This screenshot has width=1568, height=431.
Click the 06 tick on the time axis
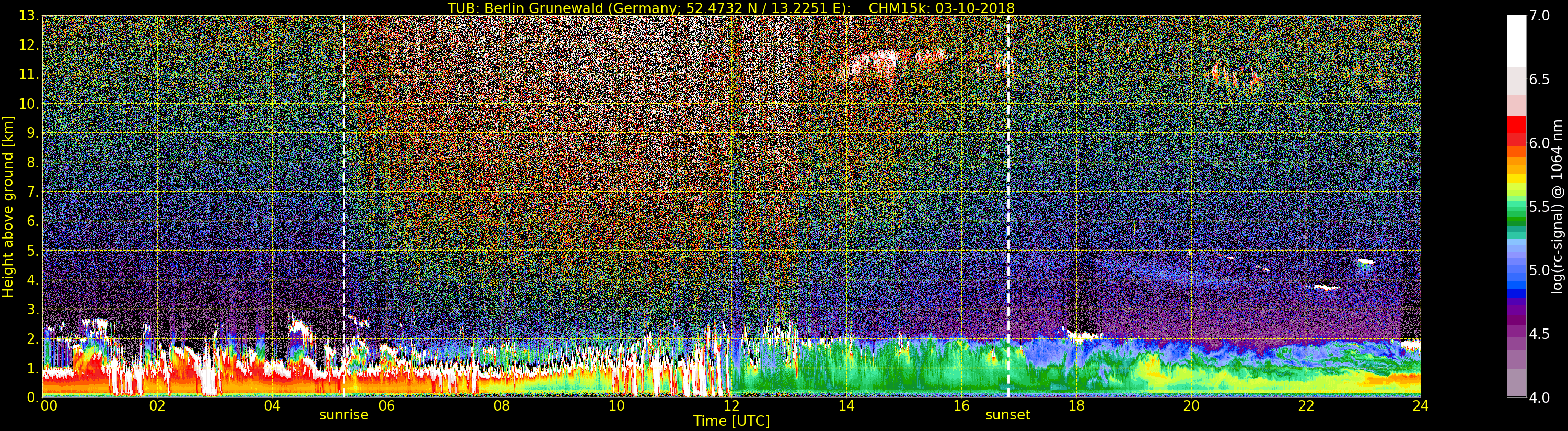[387, 405]
